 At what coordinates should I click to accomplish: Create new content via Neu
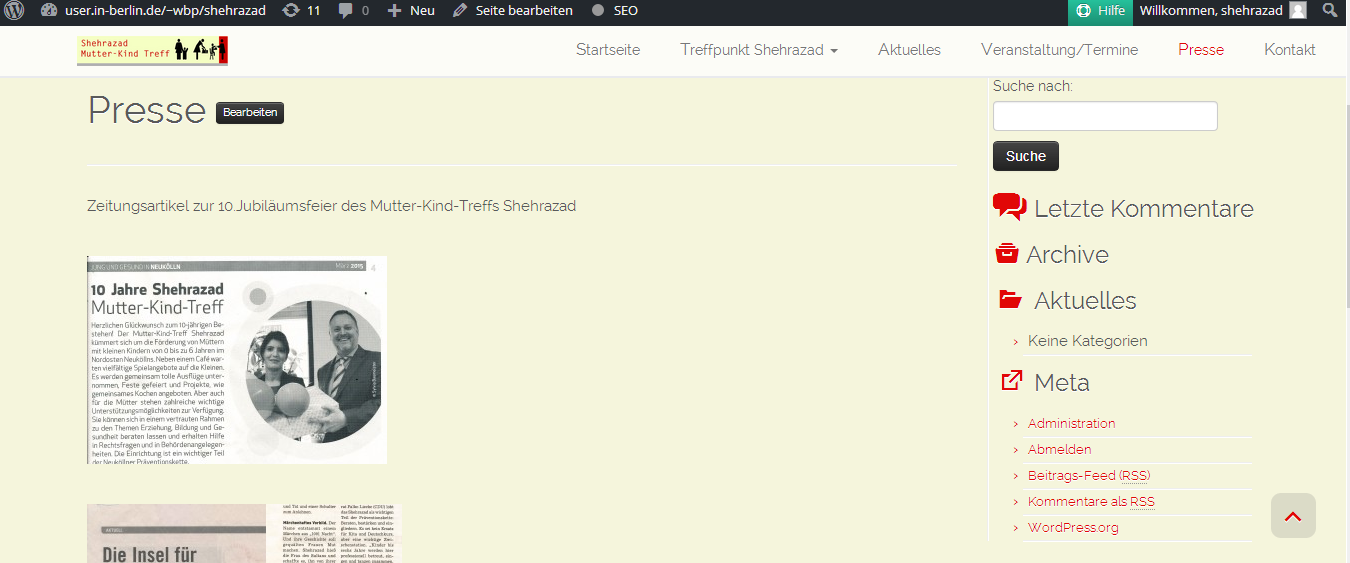pyautogui.click(x=411, y=11)
